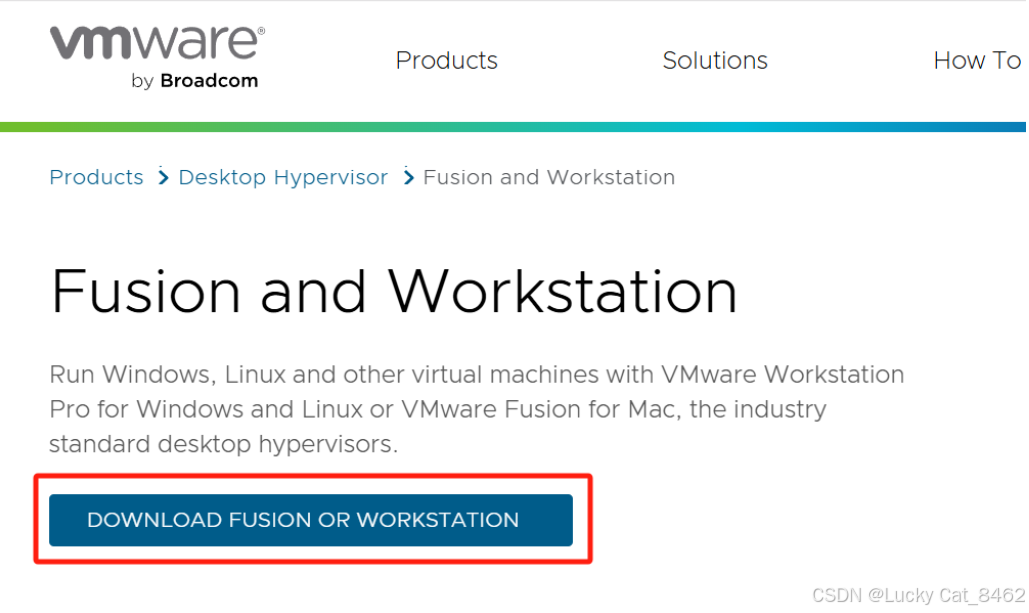Open the Products navigation menu

point(446,60)
